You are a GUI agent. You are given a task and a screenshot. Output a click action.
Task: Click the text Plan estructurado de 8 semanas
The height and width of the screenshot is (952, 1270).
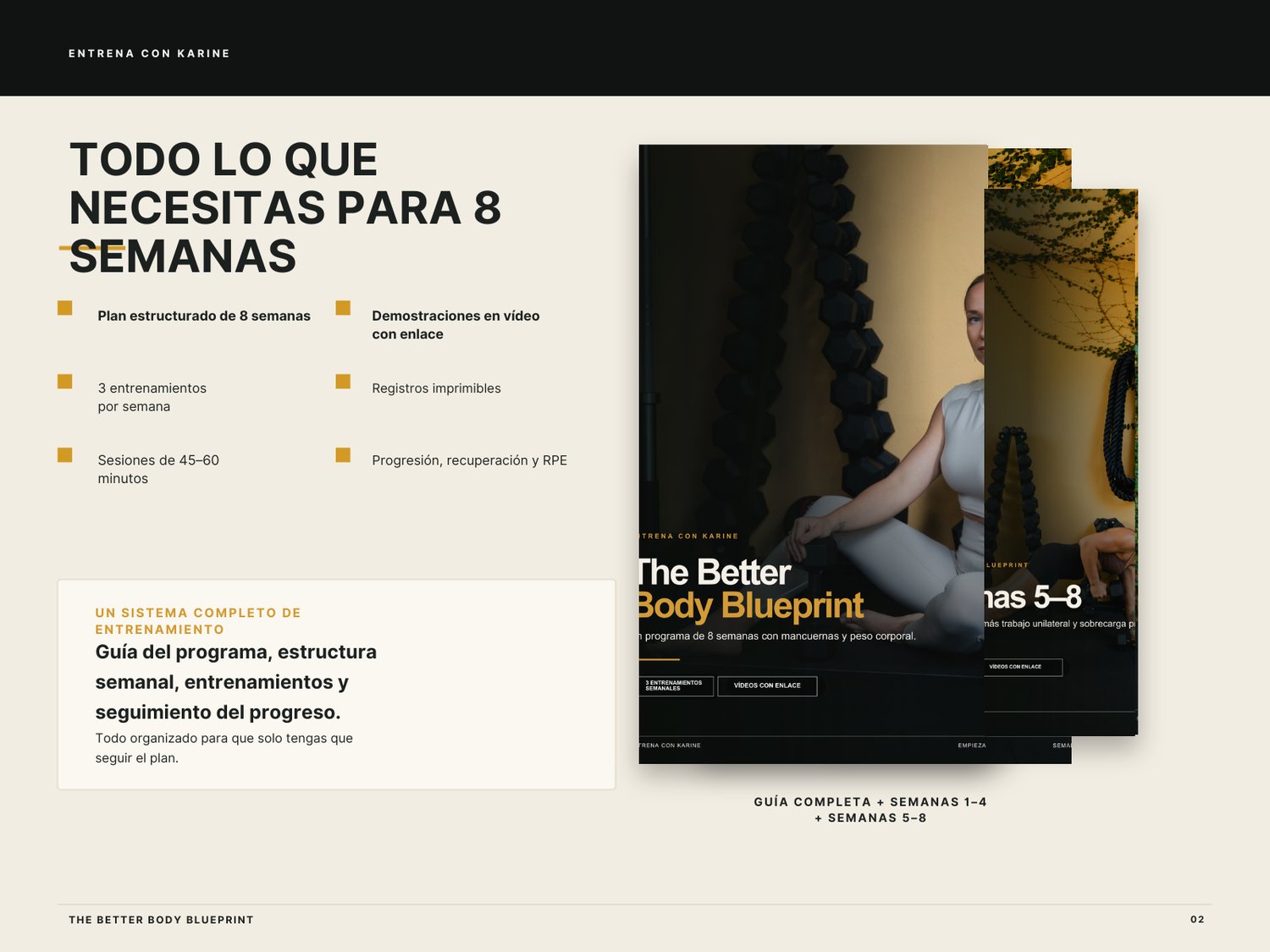pyautogui.click(x=204, y=316)
